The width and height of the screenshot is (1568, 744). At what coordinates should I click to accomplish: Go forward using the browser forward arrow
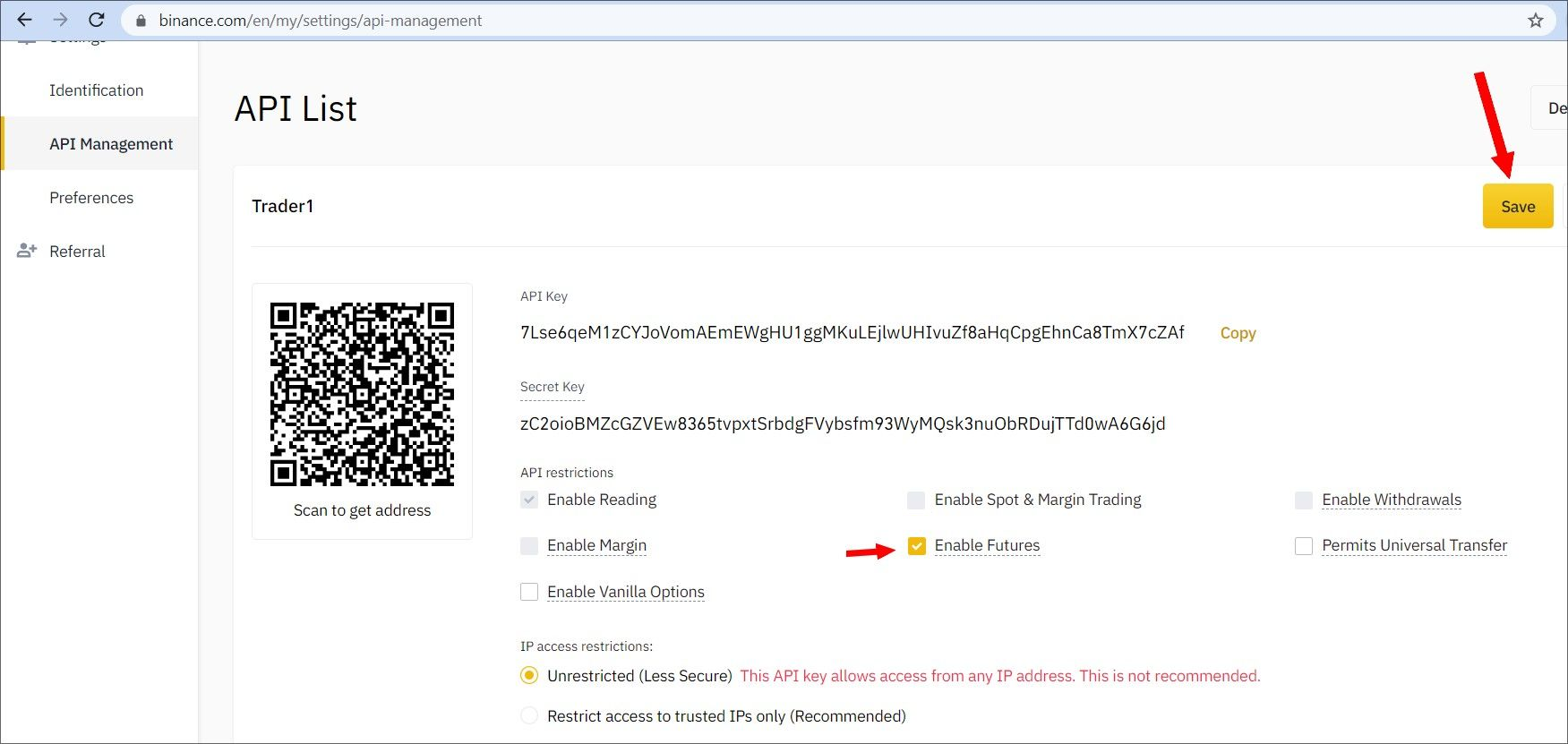click(60, 20)
